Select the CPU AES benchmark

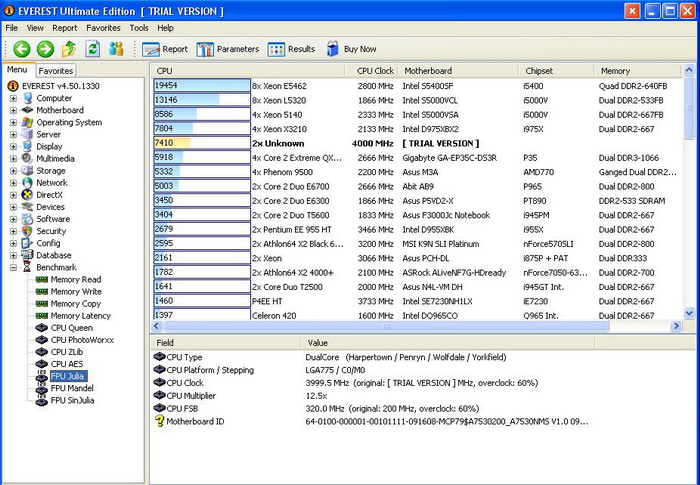(67, 364)
